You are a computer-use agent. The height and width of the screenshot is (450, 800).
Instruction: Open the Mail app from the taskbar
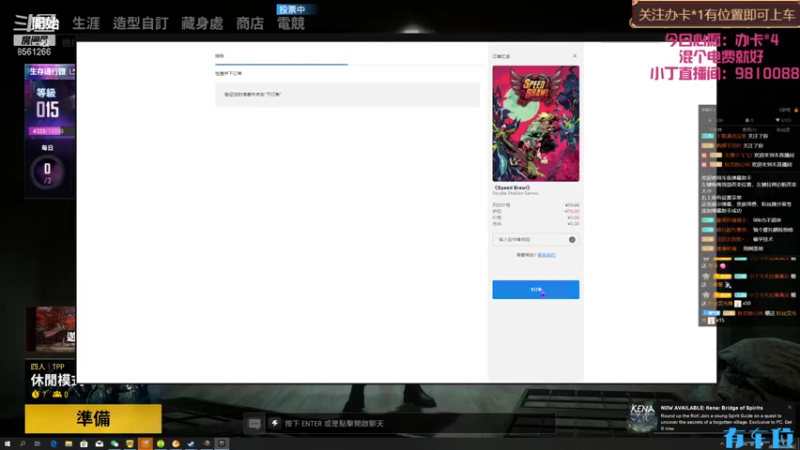[99, 444]
